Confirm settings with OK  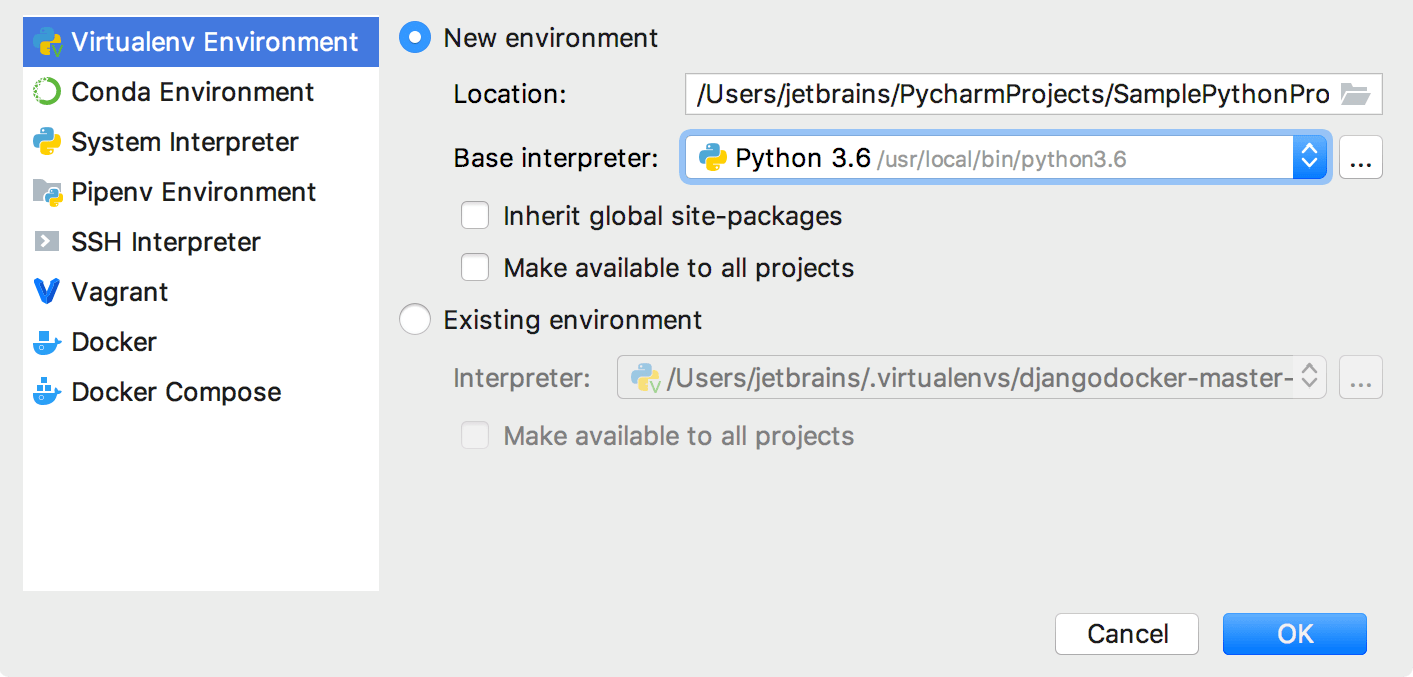click(x=1294, y=633)
